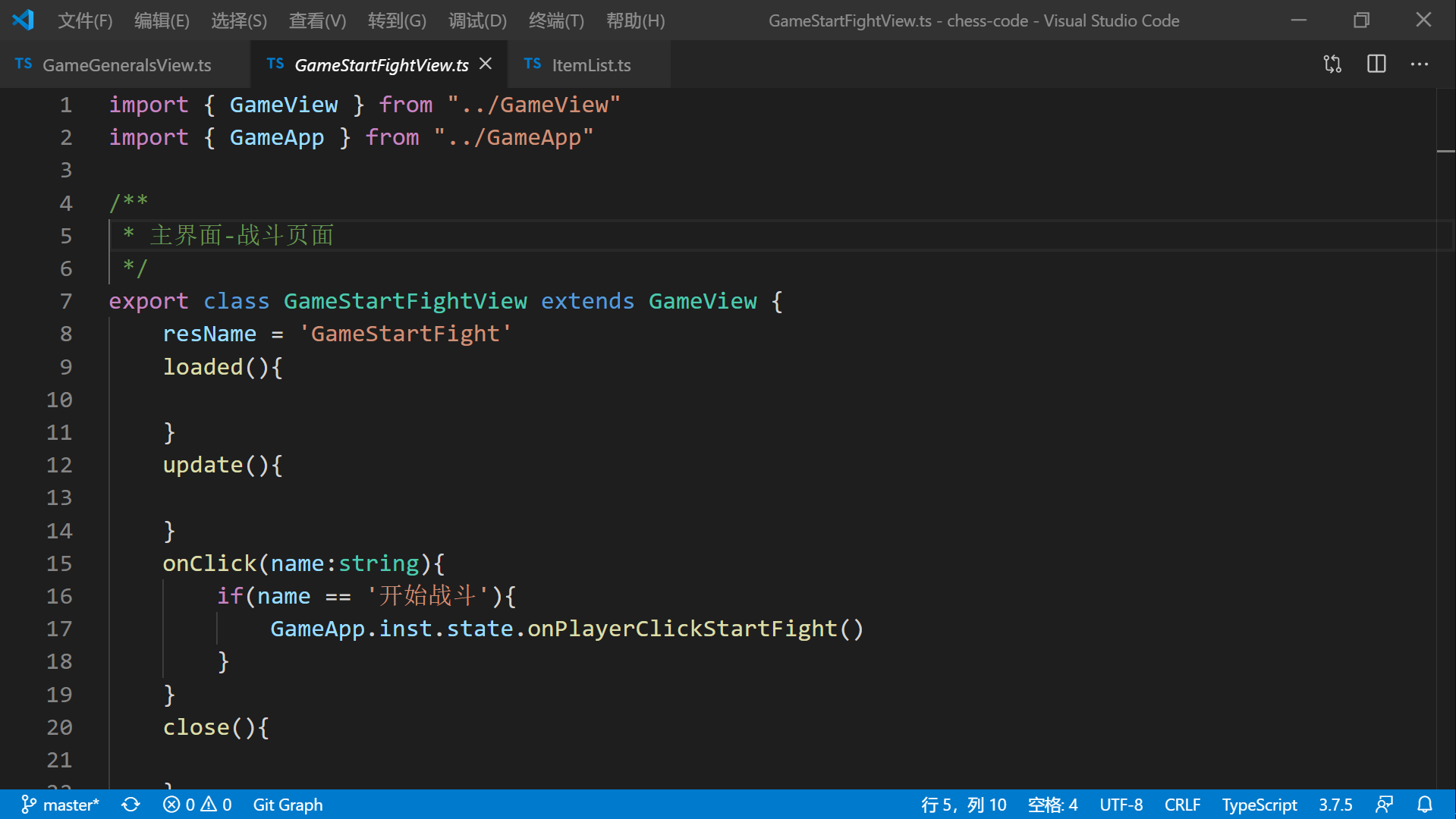Show notifications with the bell icon

[x=1425, y=805]
